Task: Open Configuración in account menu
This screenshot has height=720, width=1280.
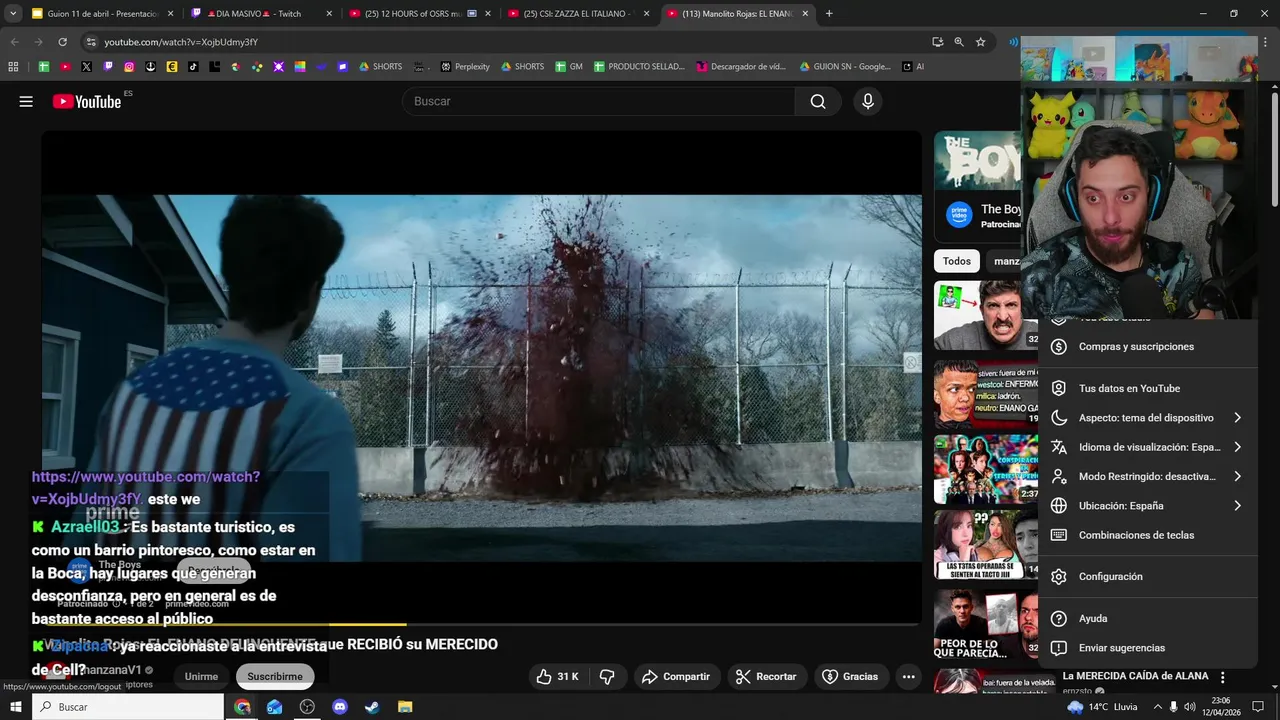Action: tap(1147, 577)
